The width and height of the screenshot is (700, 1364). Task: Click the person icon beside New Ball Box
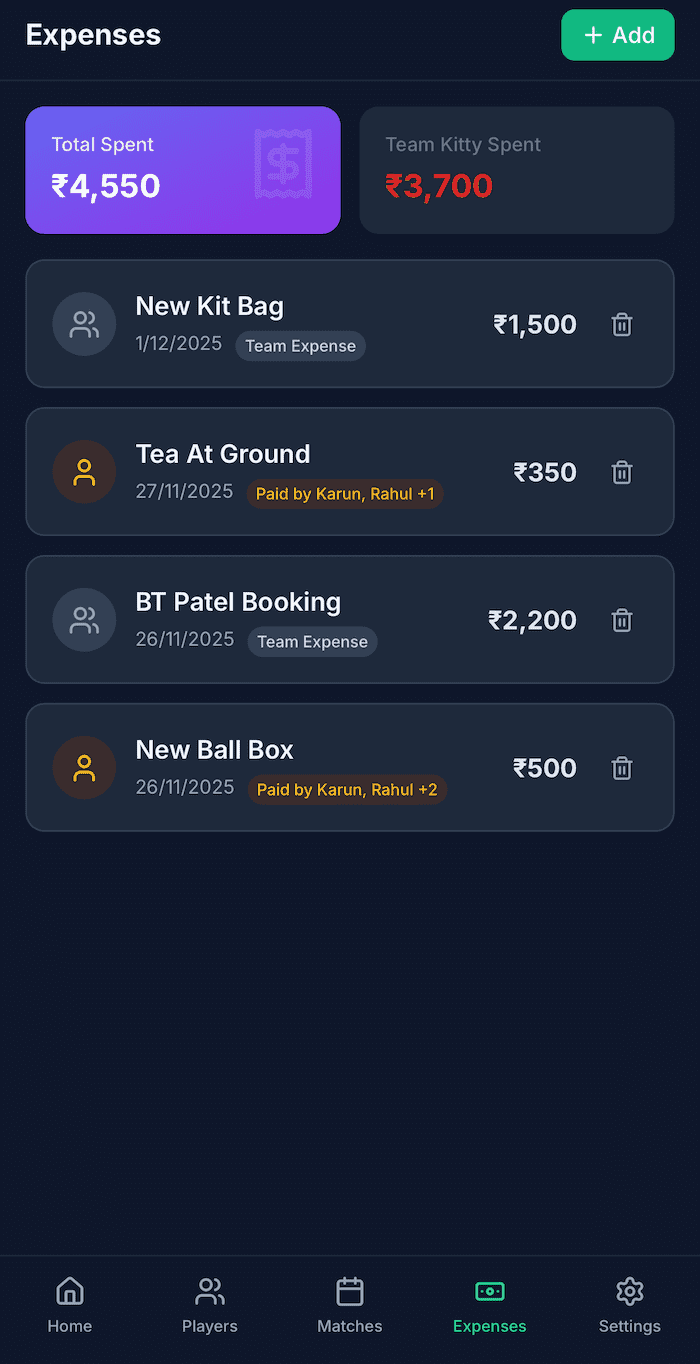84,768
